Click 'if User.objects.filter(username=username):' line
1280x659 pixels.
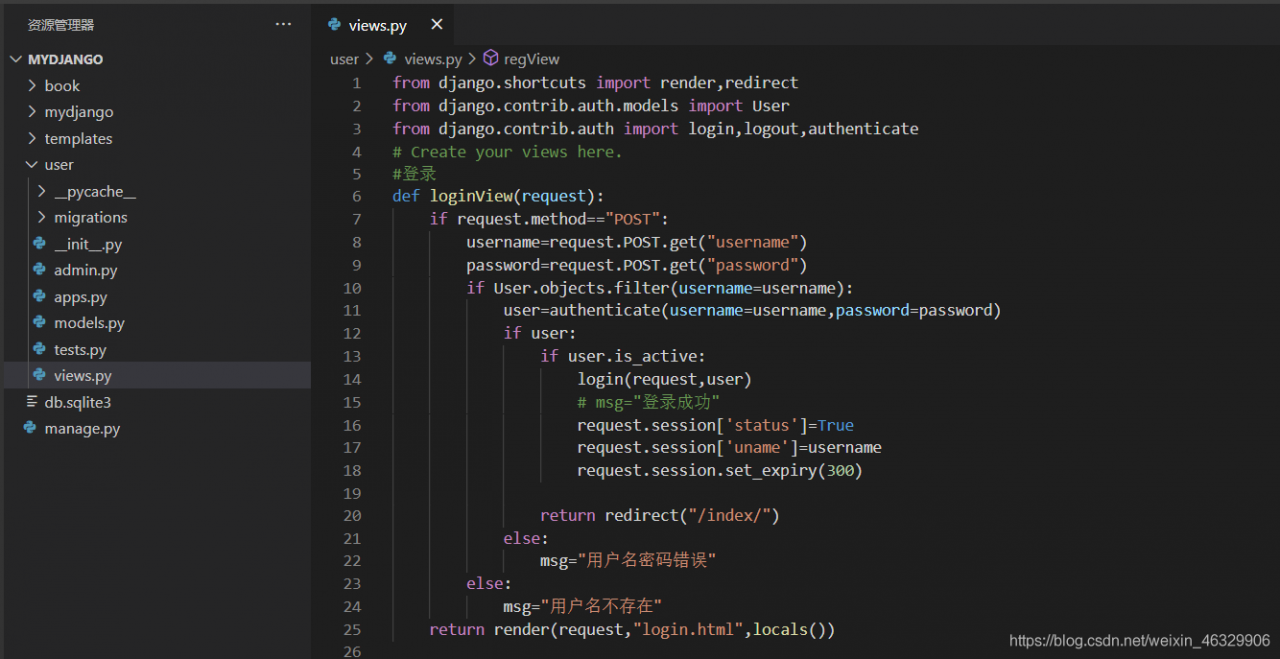point(660,288)
